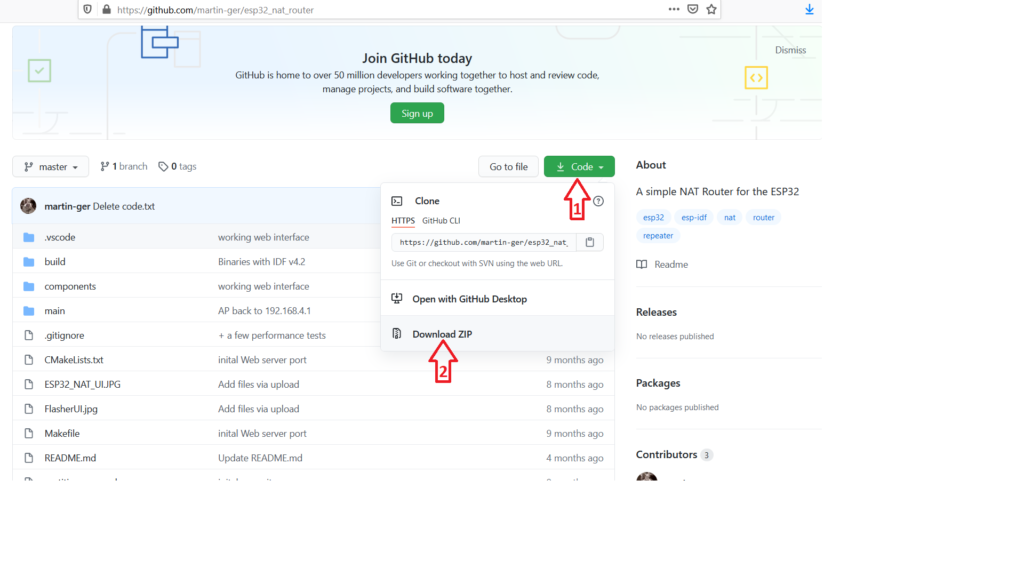The image size is (1024, 576).
Task: Copy the clone URL with the clipboard icon
Action: click(590, 242)
